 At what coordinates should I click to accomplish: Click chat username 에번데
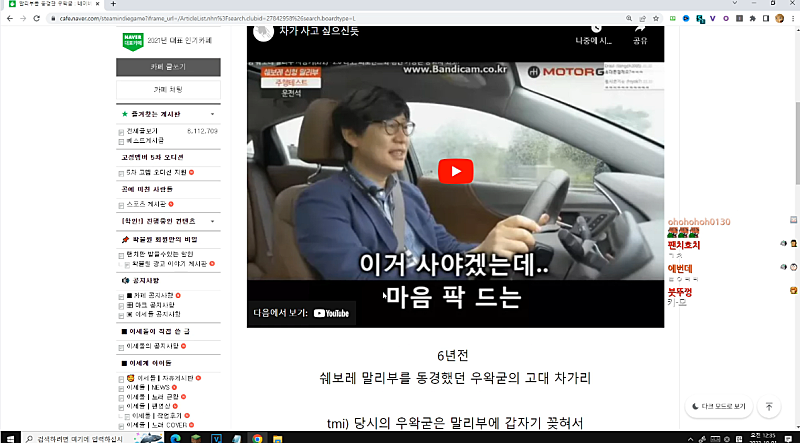(680, 268)
